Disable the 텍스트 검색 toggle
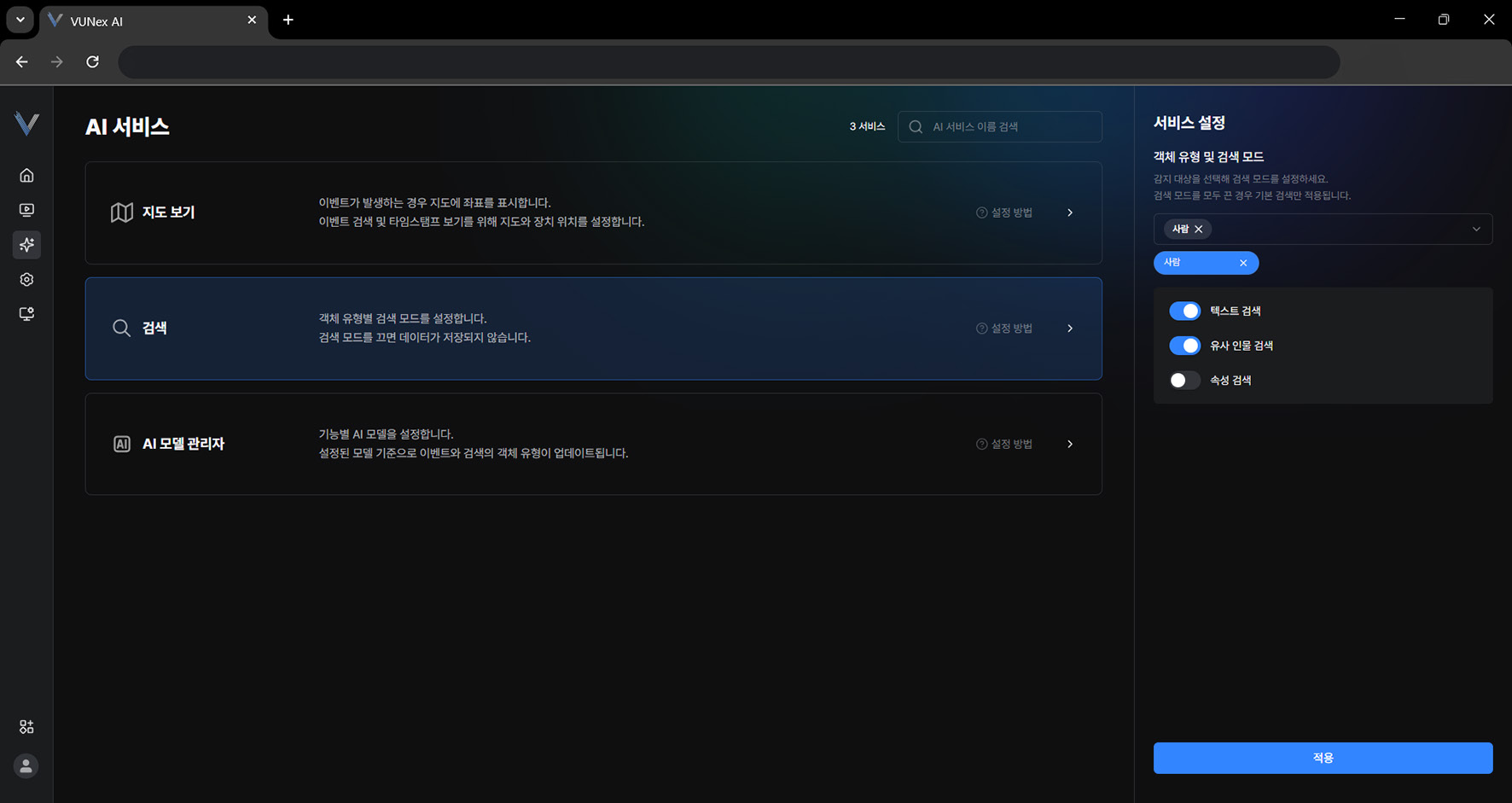The width and height of the screenshot is (1512, 803). click(x=1184, y=311)
